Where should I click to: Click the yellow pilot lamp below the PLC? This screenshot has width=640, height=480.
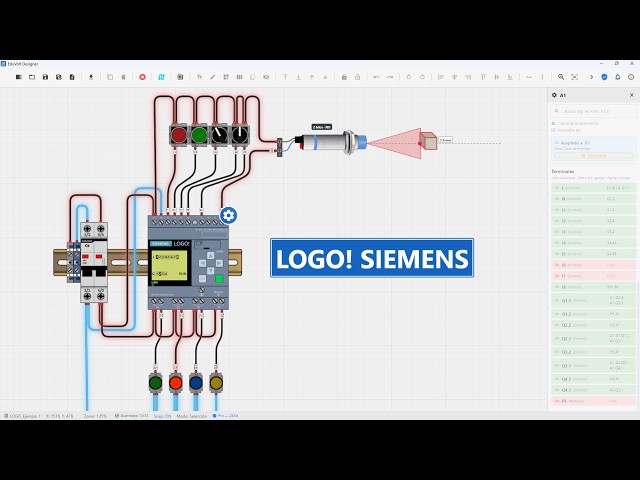216,383
